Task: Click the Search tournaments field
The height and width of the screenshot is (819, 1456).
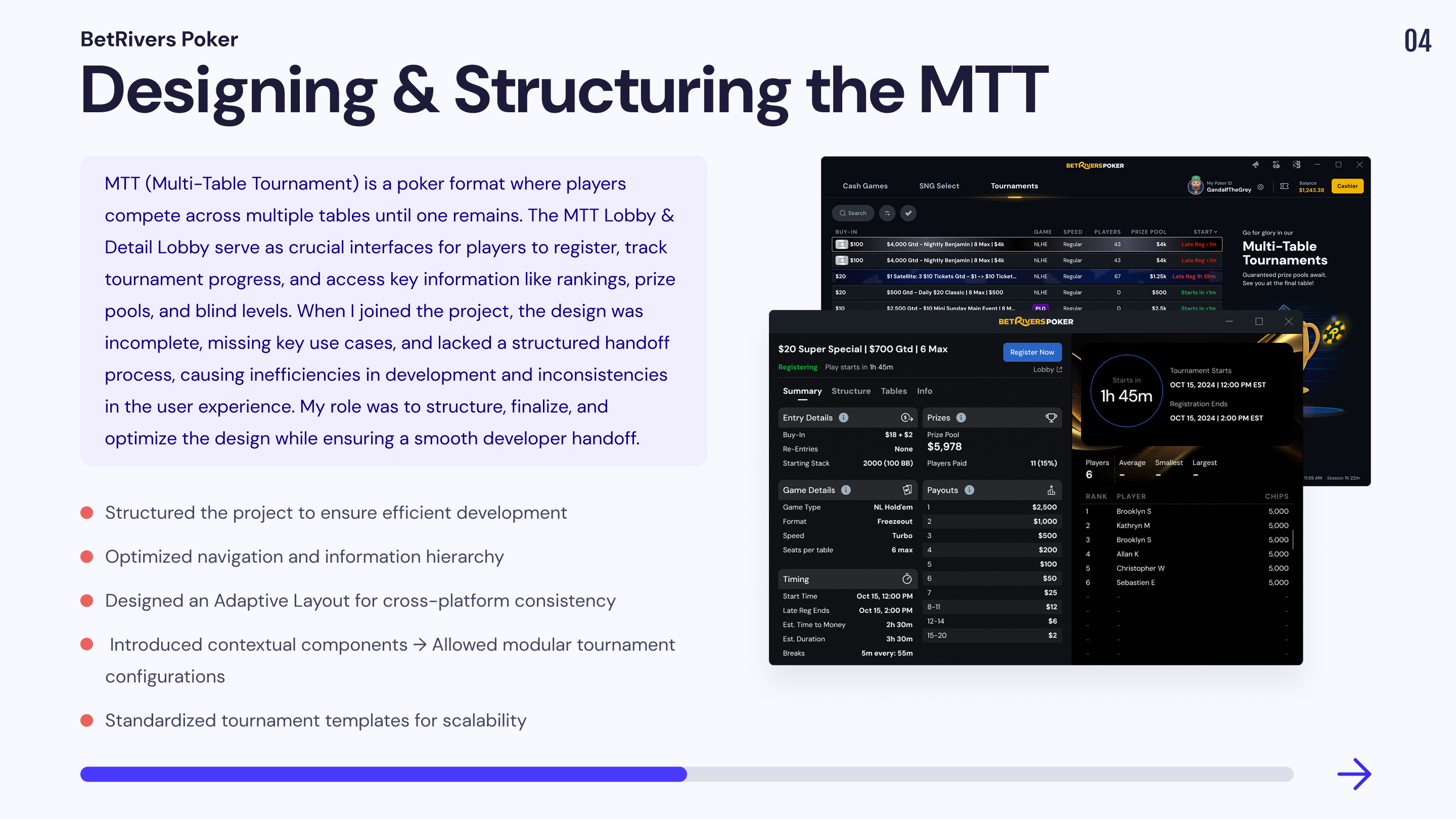Action: pyautogui.click(x=852, y=213)
